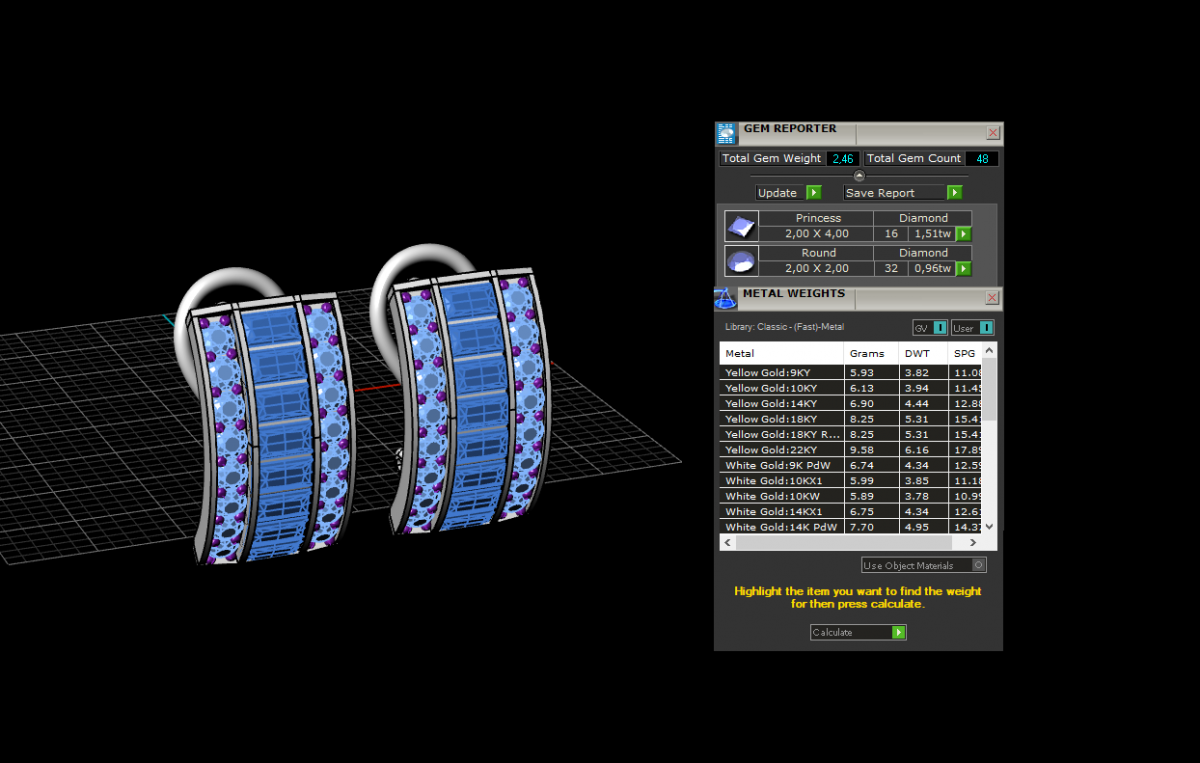Click the Total Gem Weight value 2,46
1200x763 pixels.
click(843, 158)
